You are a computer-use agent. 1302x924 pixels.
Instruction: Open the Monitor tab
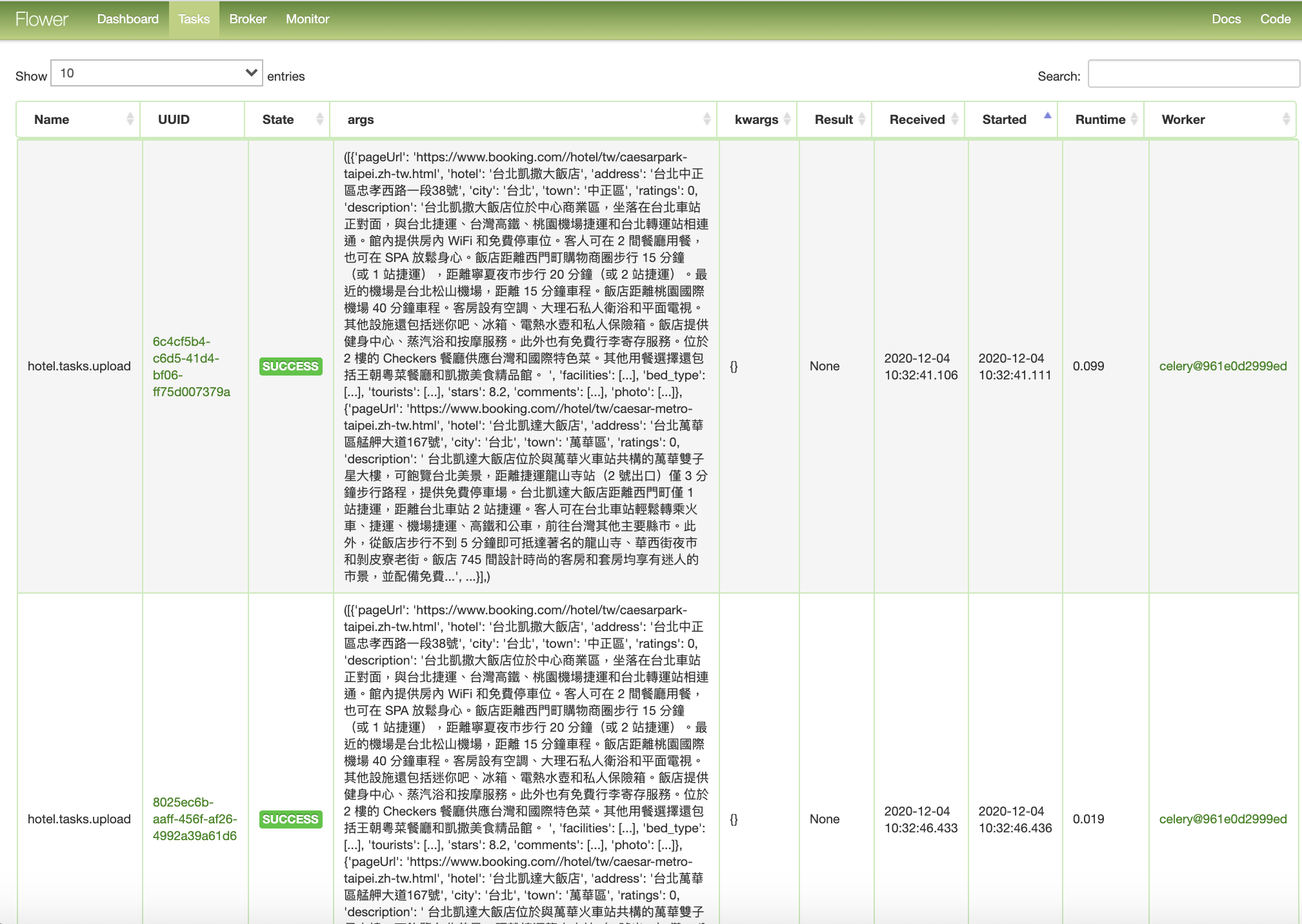308,19
